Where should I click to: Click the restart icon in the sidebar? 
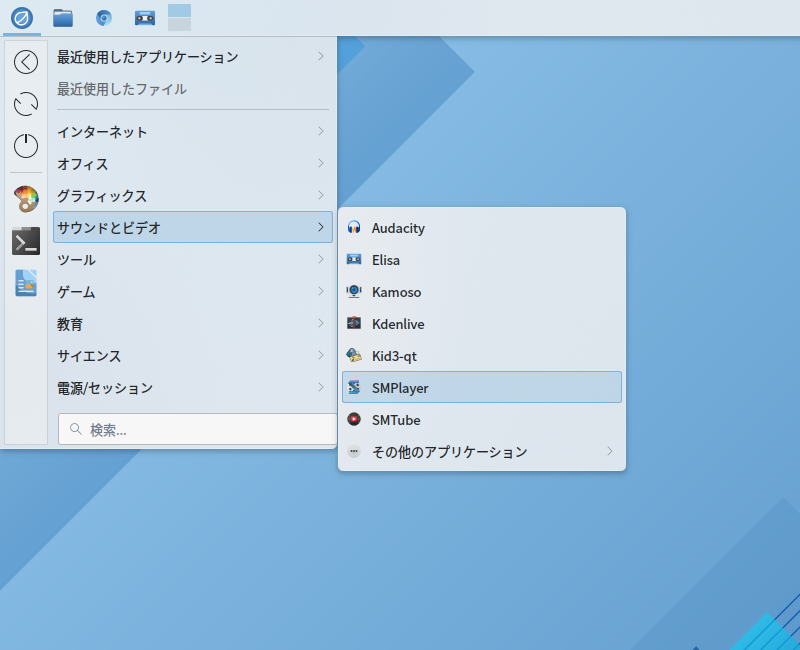click(x=26, y=104)
